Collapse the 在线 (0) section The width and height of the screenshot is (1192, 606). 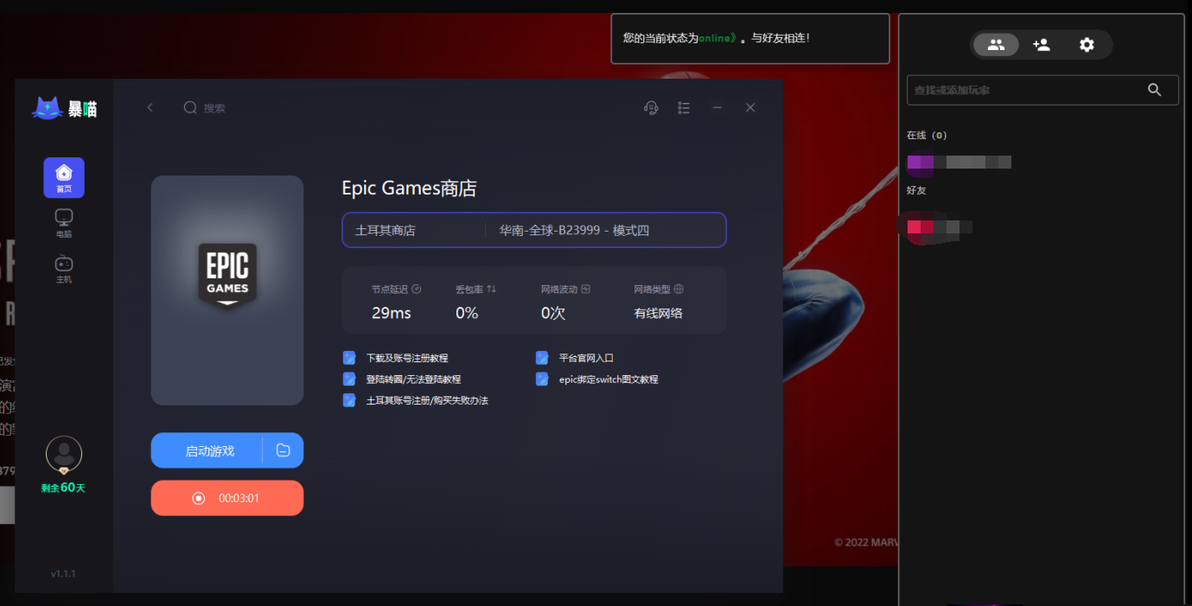(927, 135)
